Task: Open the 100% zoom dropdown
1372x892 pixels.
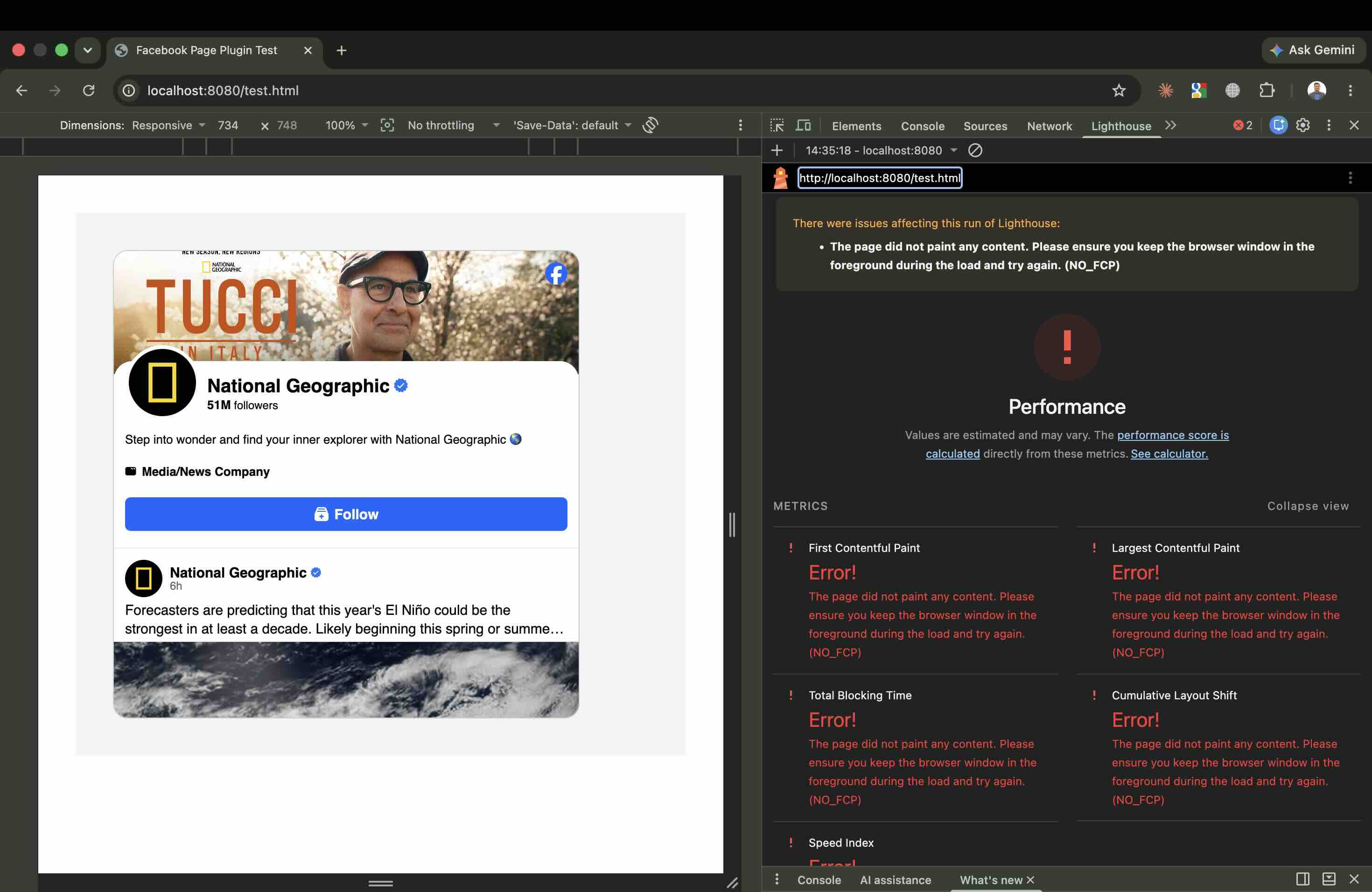Action: (346, 125)
